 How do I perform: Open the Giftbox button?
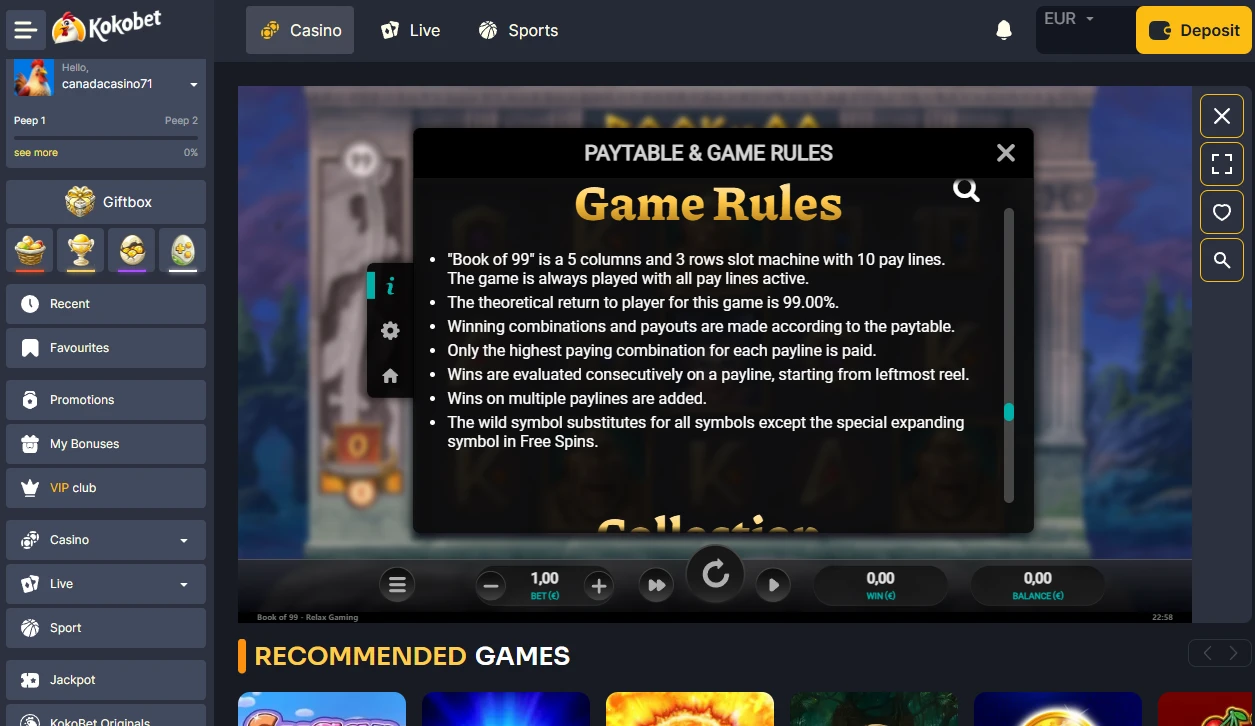[x=106, y=202]
